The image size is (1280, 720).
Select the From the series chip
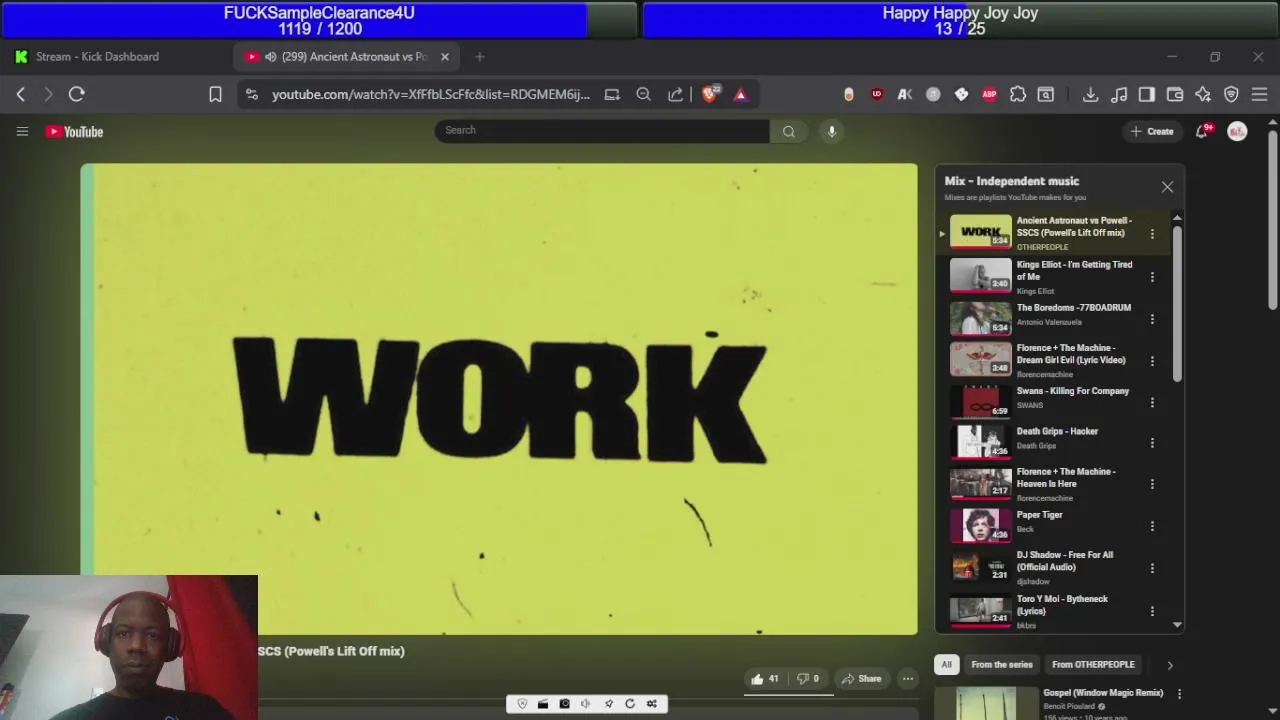tap(1001, 664)
